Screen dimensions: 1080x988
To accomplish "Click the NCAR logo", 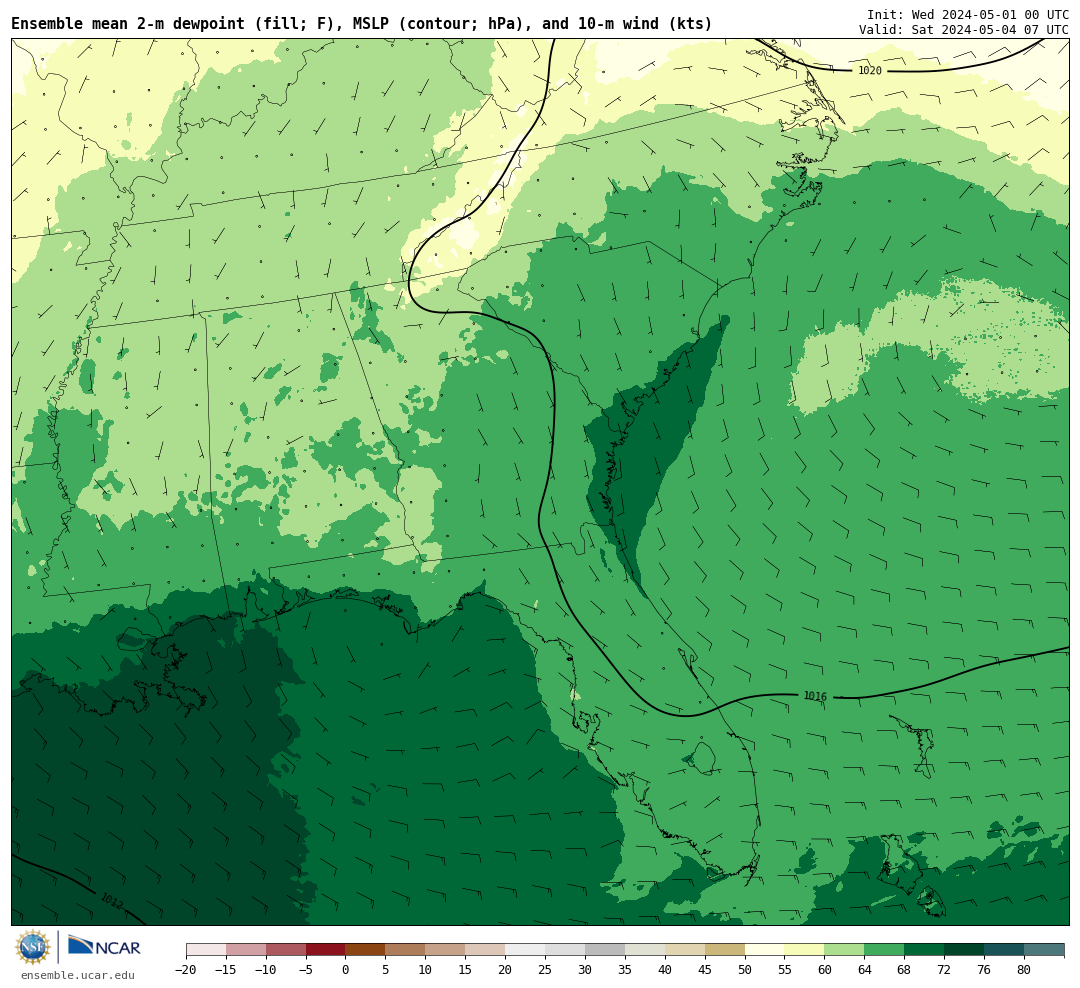I will click(105, 948).
